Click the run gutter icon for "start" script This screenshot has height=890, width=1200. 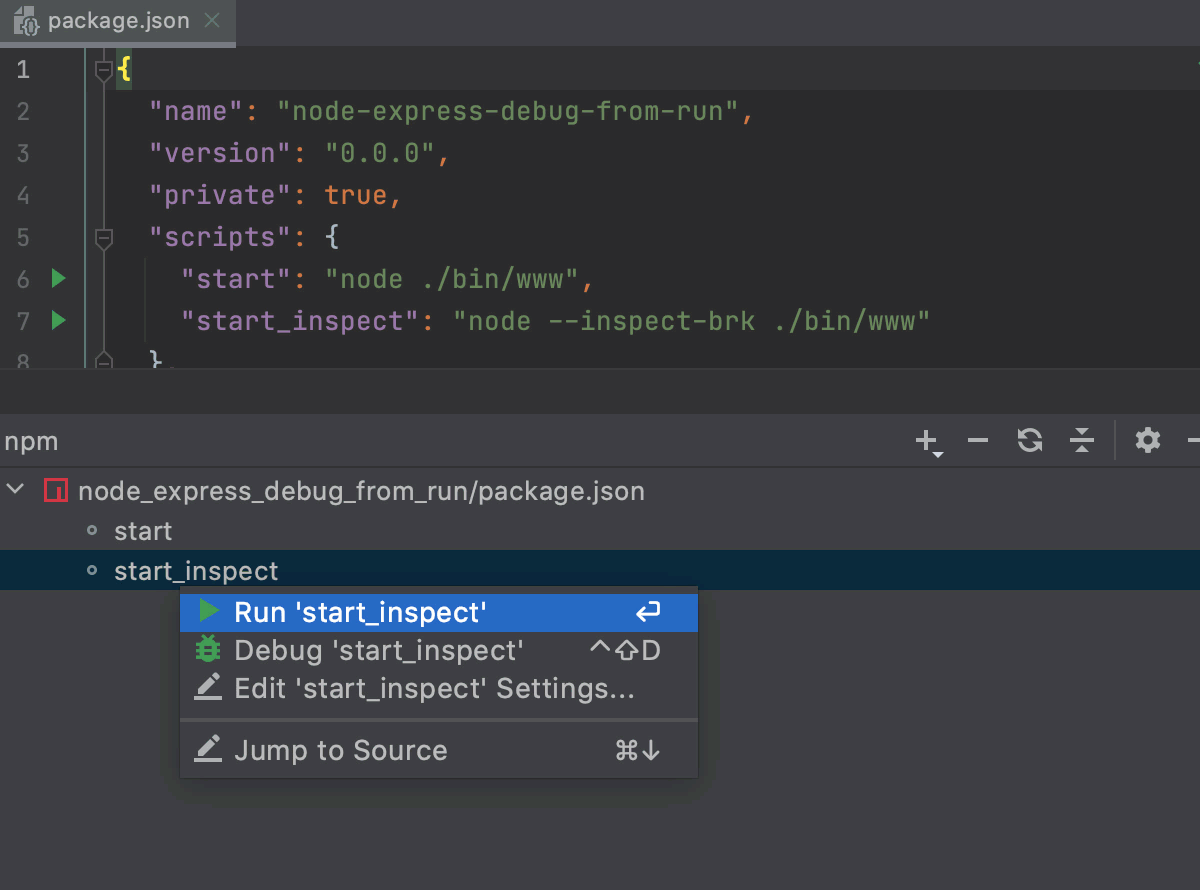point(58,279)
